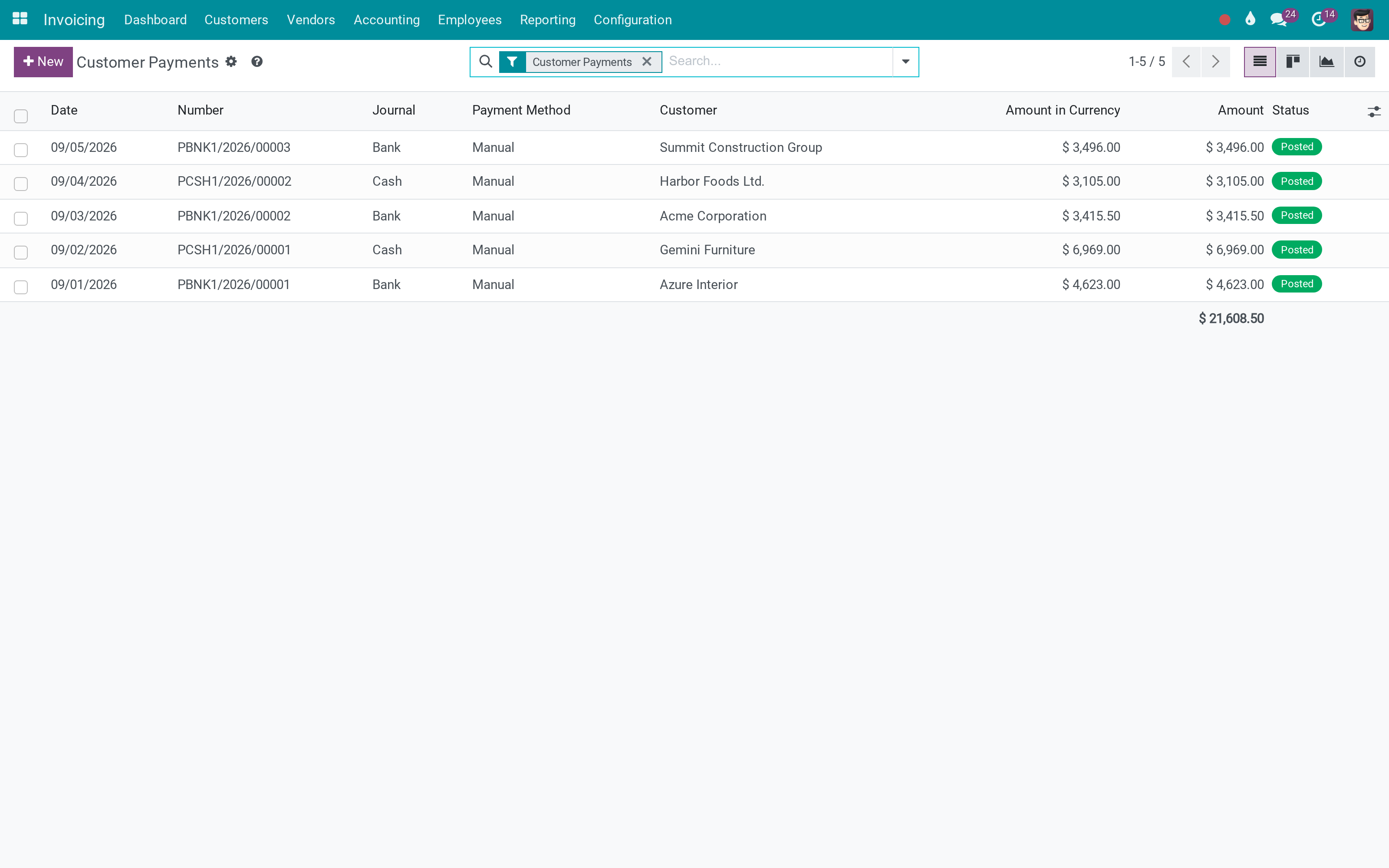Click the 1-5 / 5 pager counter
The image size is (1389, 868).
click(1146, 62)
